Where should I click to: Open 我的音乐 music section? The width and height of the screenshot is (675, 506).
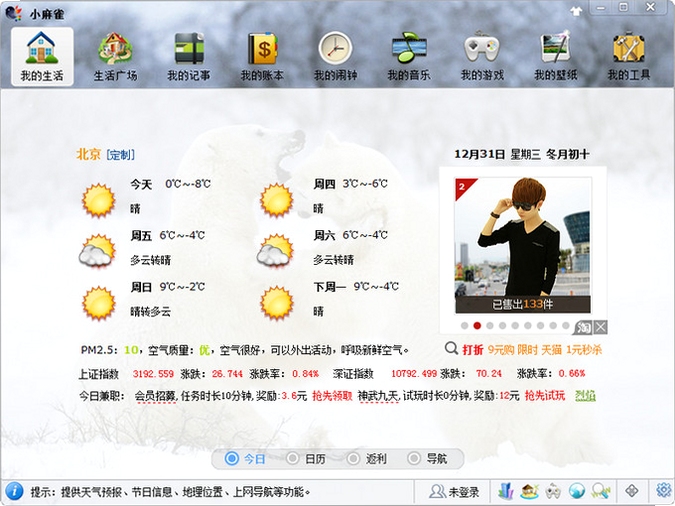[x=409, y=56]
